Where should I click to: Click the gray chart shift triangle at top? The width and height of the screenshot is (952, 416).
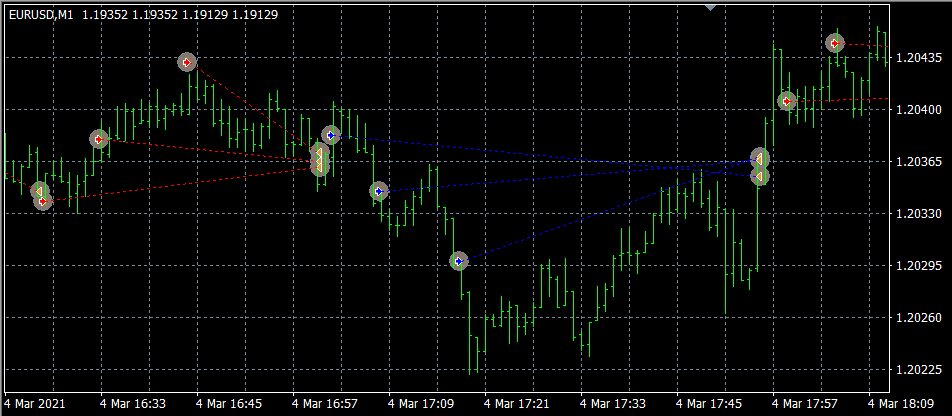(x=710, y=6)
